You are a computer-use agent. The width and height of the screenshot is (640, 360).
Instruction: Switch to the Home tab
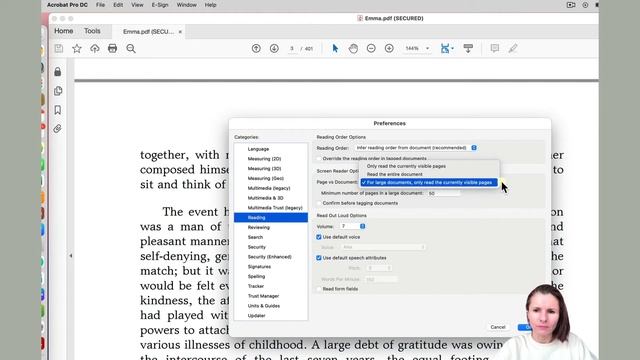pyautogui.click(x=64, y=31)
